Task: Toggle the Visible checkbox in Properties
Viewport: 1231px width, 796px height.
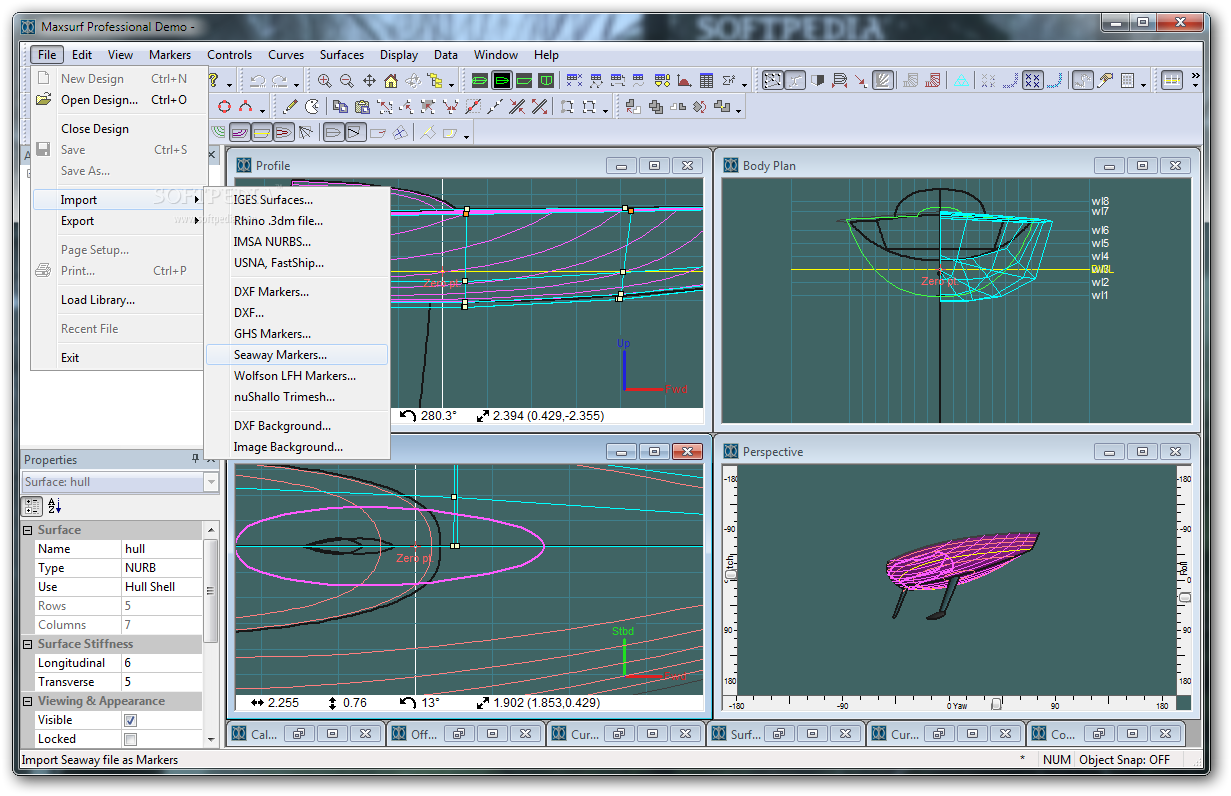Action: 130,720
